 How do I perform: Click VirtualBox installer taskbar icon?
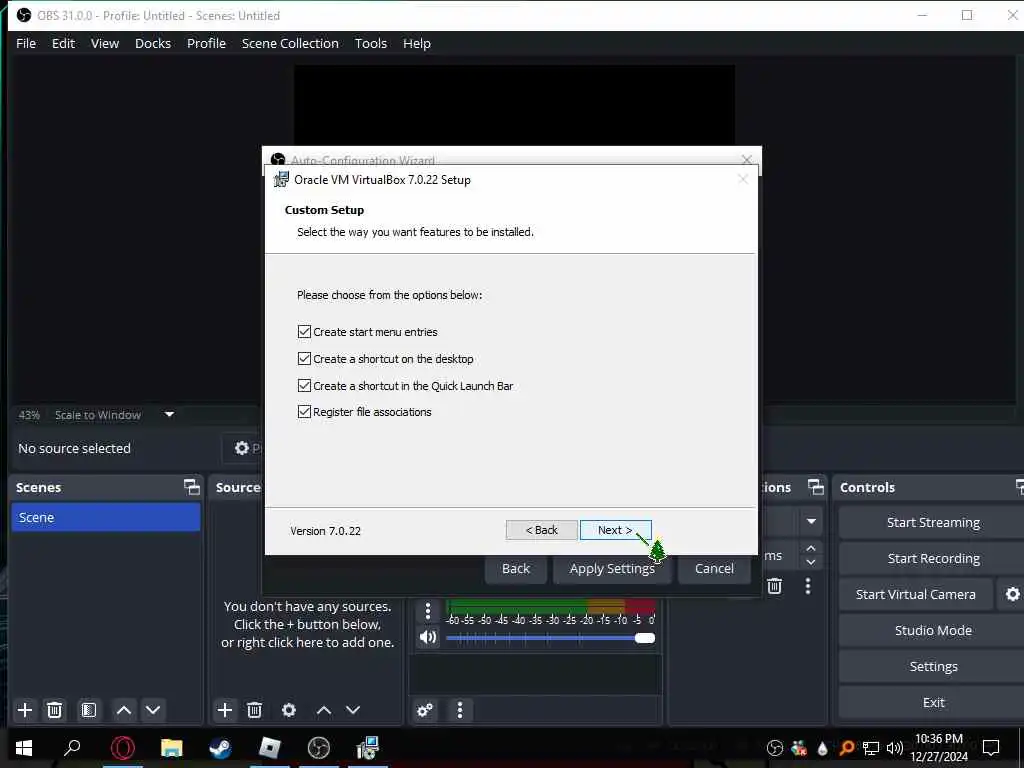[x=368, y=748]
